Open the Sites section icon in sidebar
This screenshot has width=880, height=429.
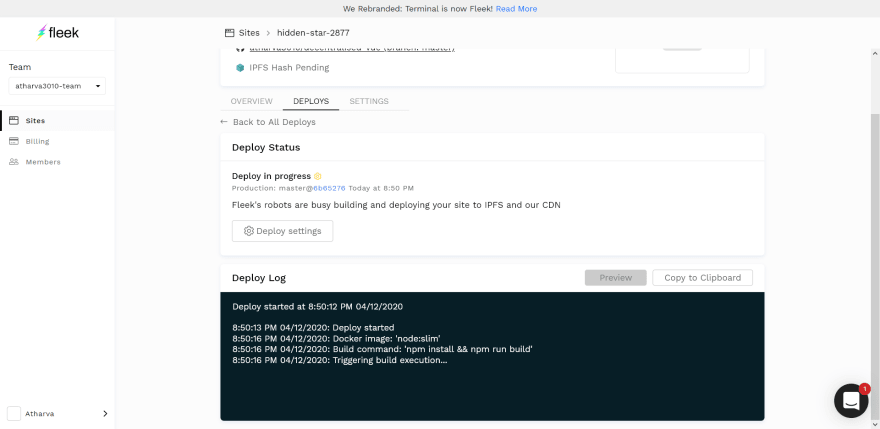tap(14, 121)
